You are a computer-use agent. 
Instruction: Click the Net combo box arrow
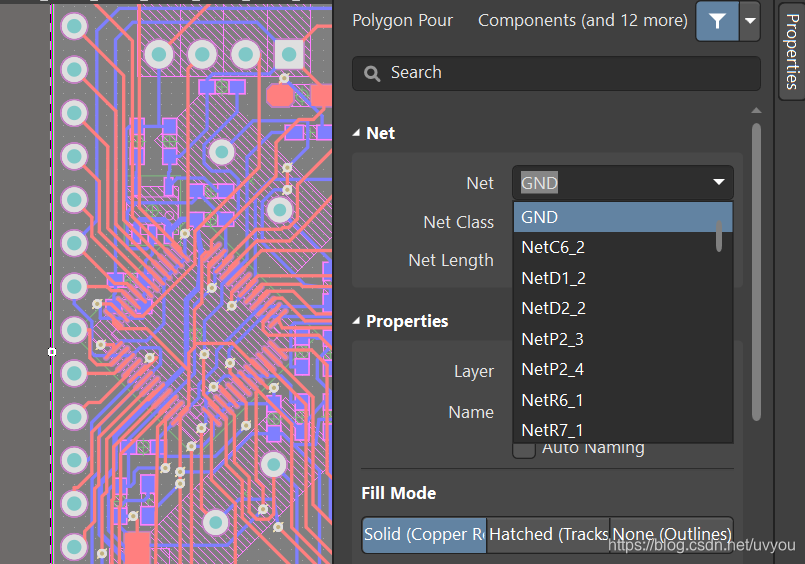pos(718,183)
